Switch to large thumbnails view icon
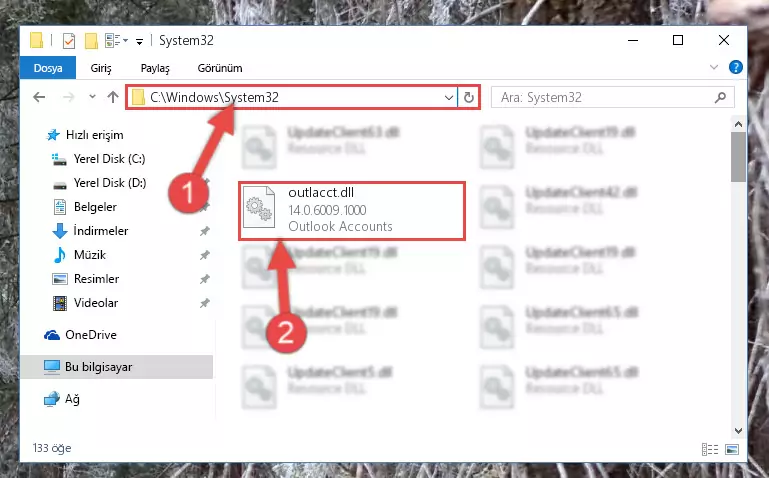 pos(732,449)
